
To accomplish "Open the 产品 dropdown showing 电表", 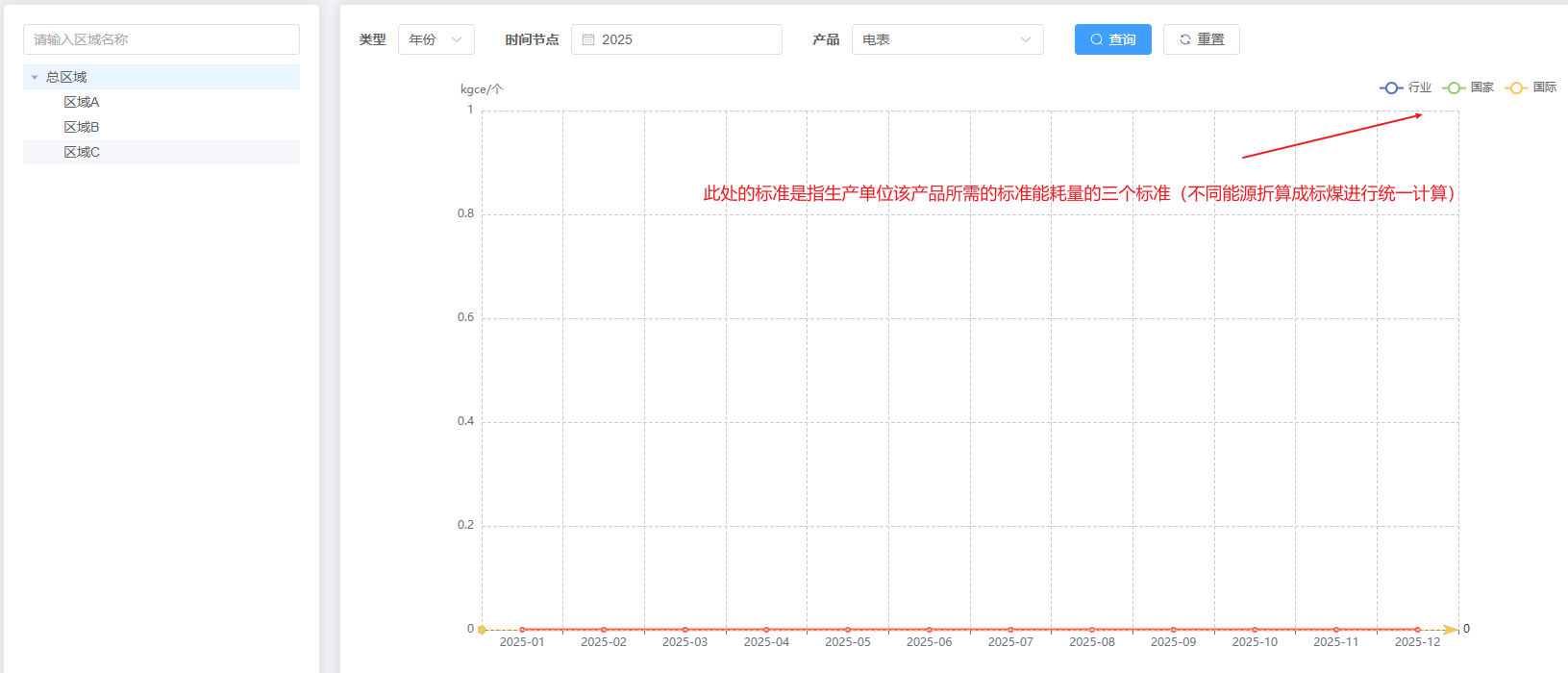I will [x=948, y=39].
